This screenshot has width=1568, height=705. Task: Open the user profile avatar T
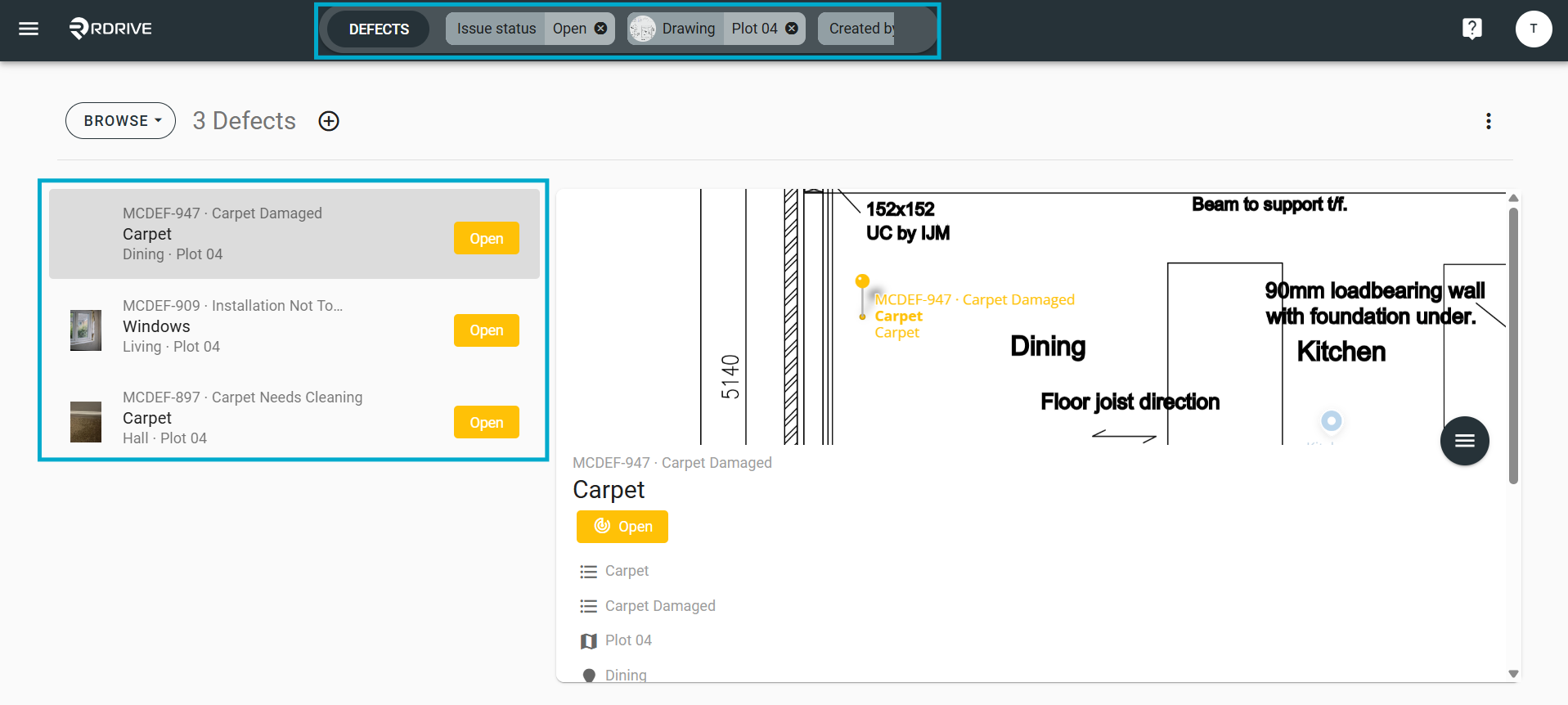click(x=1534, y=29)
